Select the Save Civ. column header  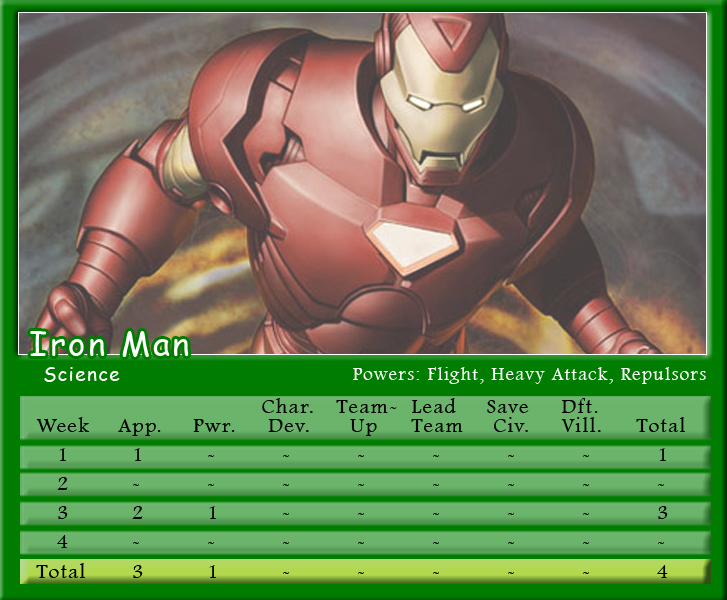pyautogui.click(x=511, y=416)
